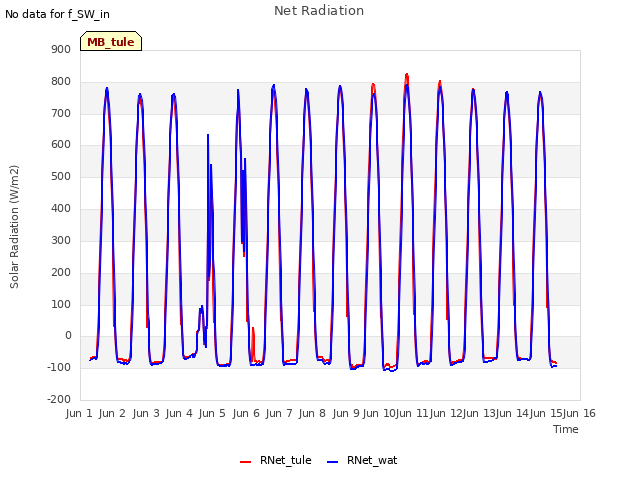The image size is (640, 480).
Task: Click the Time axis title
Action: [x=566, y=429]
